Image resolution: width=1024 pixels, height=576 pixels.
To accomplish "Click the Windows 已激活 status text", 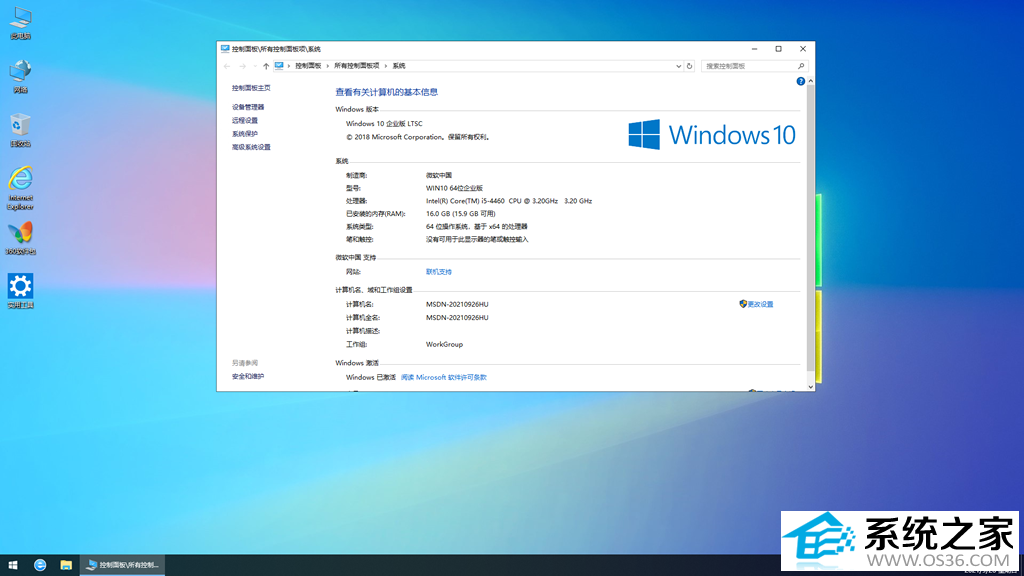I will click(370, 377).
